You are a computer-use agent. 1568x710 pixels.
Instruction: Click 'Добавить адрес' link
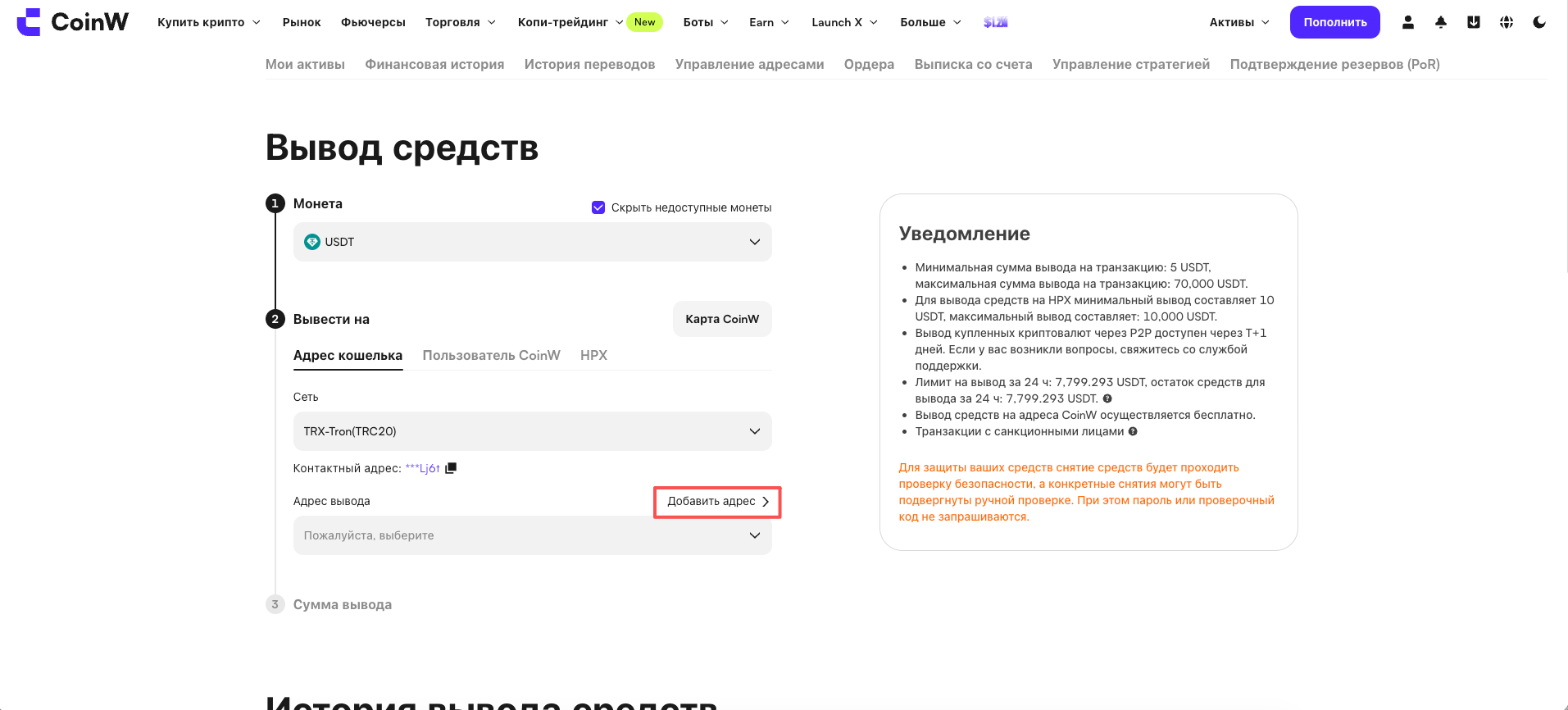[x=718, y=502]
